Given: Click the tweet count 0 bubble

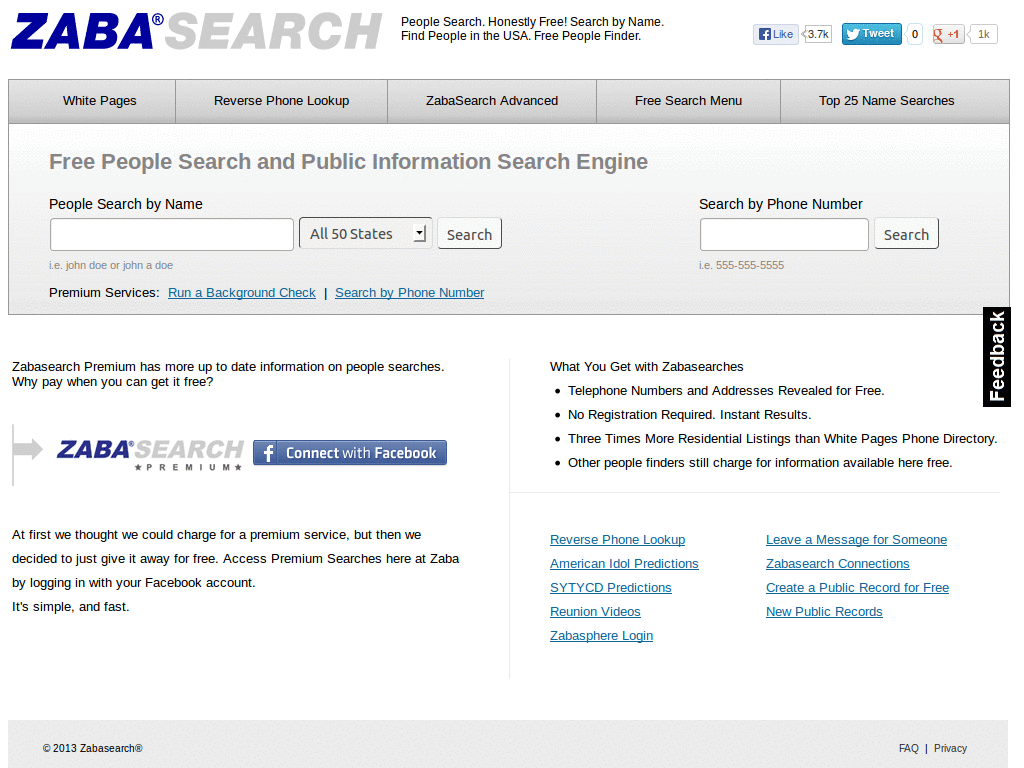Looking at the screenshot, I should [x=914, y=34].
